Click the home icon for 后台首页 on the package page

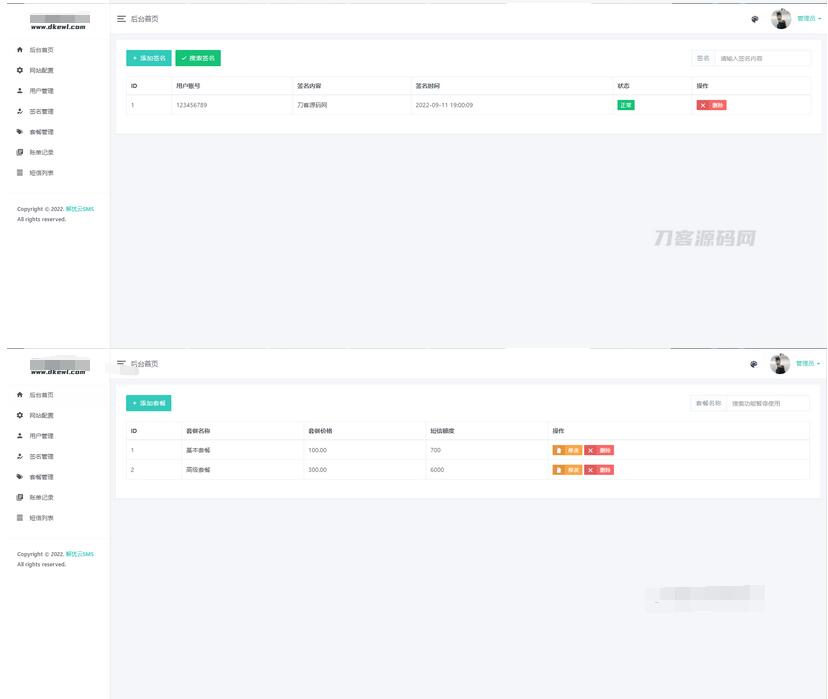pyautogui.click(x=20, y=395)
